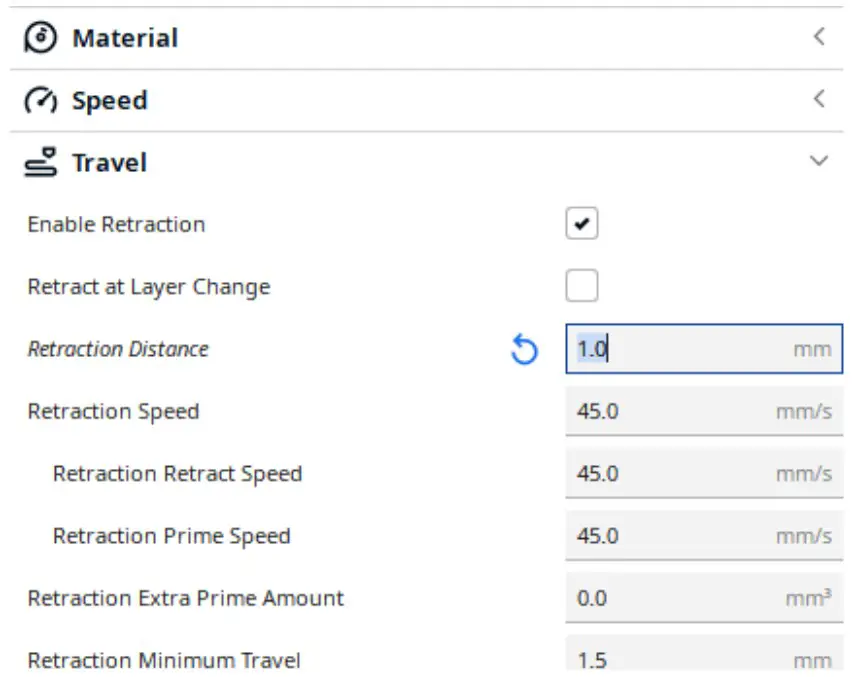853x677 pixels.
Task: Expand the Material settings section
Action: pyautogui.click(x=818, y=36)
